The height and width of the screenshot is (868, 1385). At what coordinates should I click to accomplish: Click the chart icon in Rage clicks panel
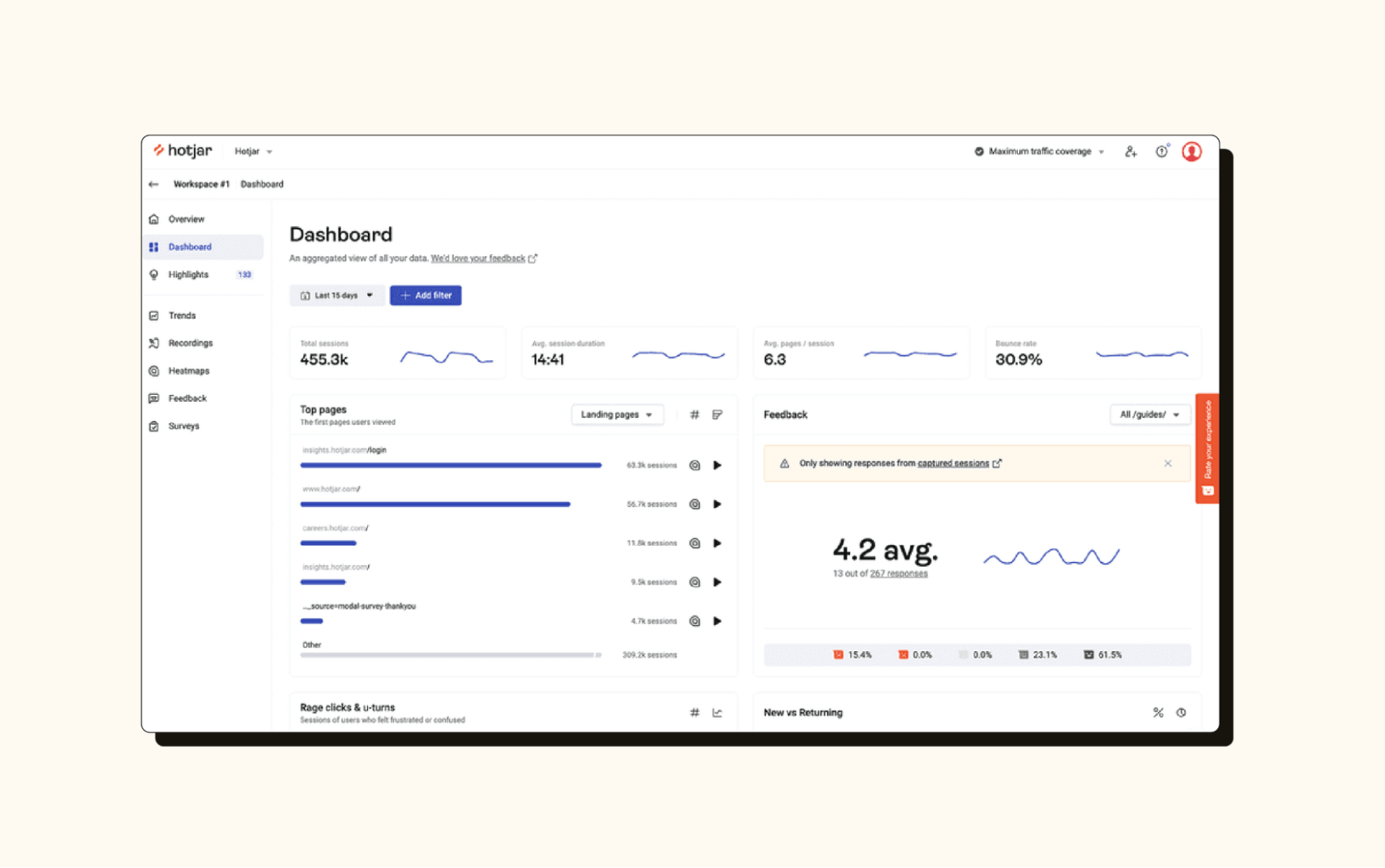(717, 712)
